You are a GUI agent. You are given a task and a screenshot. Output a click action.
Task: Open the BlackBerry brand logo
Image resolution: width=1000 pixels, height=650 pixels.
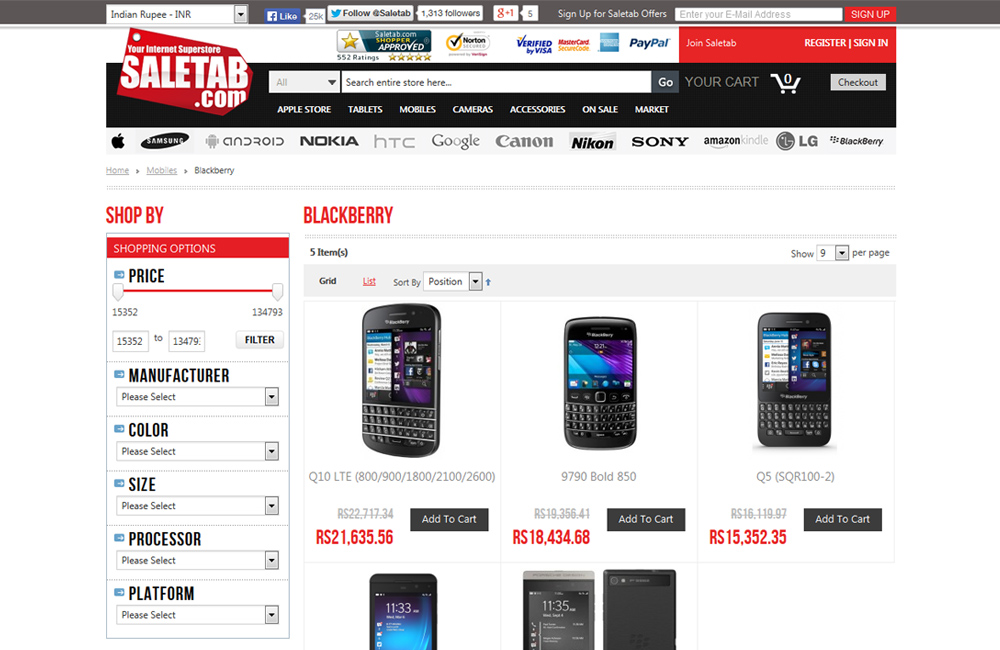tap(857, 141)
